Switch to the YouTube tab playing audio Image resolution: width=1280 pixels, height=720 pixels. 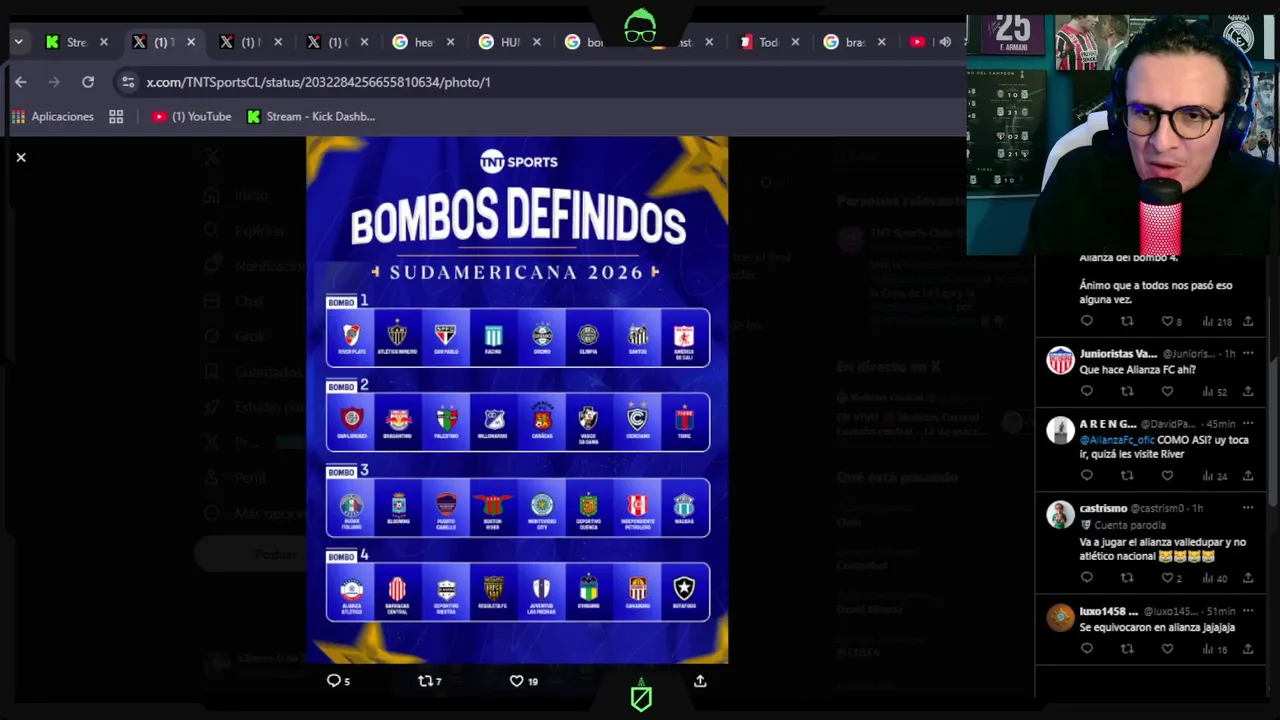930,42
